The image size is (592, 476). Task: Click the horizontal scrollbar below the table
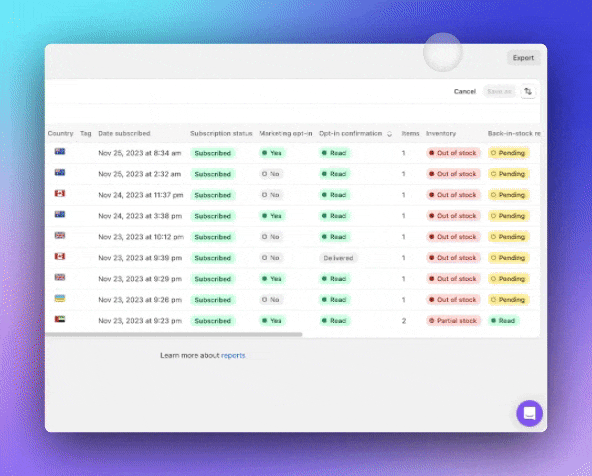click(174, 334)
